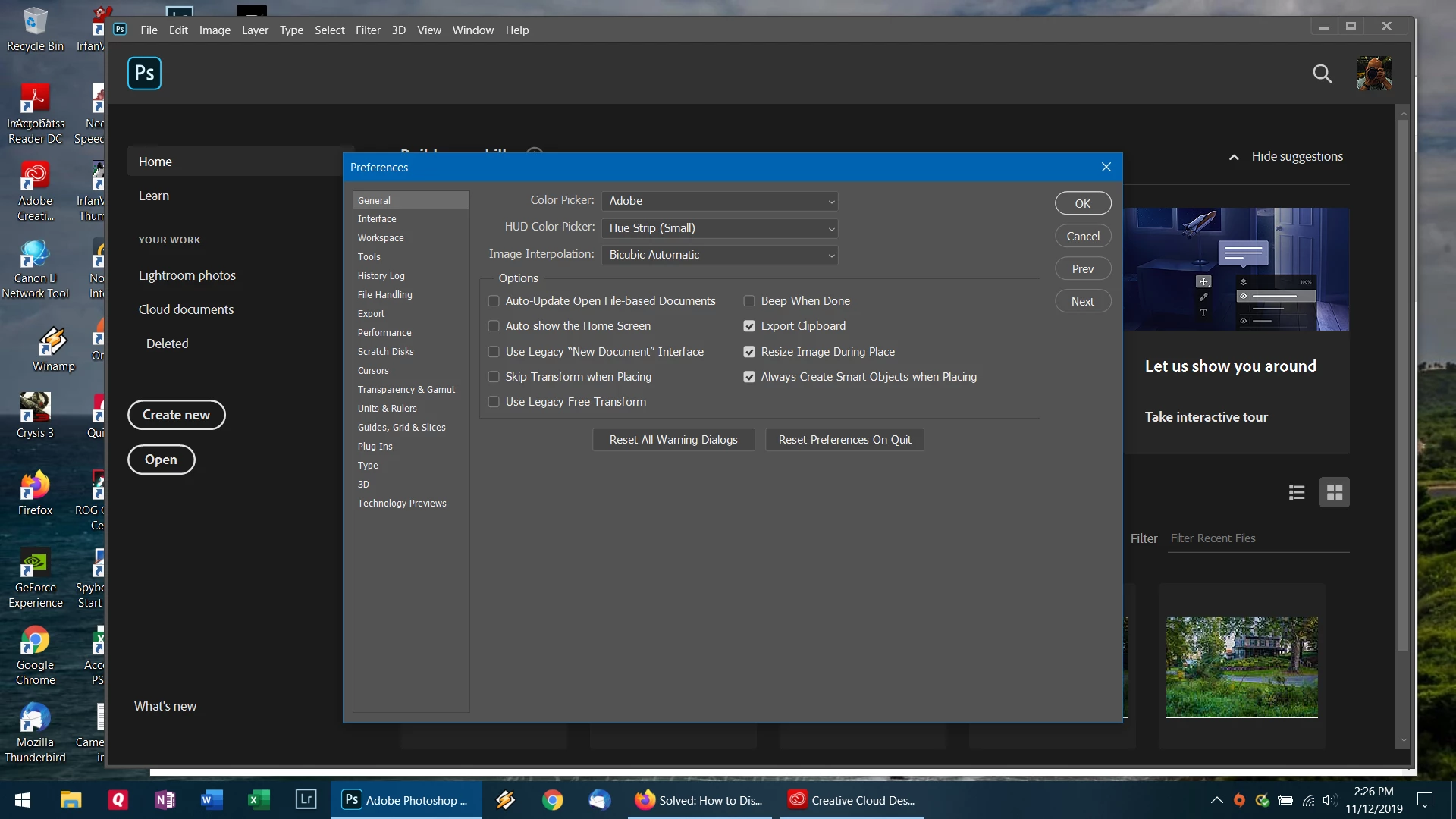Open the Windows Start menu
This screenshot has width=1456, height=819.
pyautogui.click(x=23, y=800)
